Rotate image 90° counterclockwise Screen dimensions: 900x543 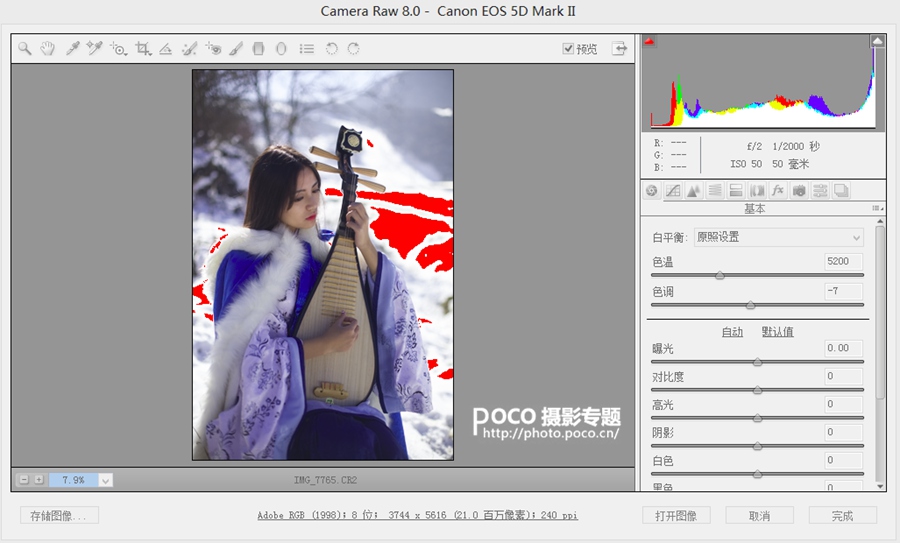coord(331,49)
